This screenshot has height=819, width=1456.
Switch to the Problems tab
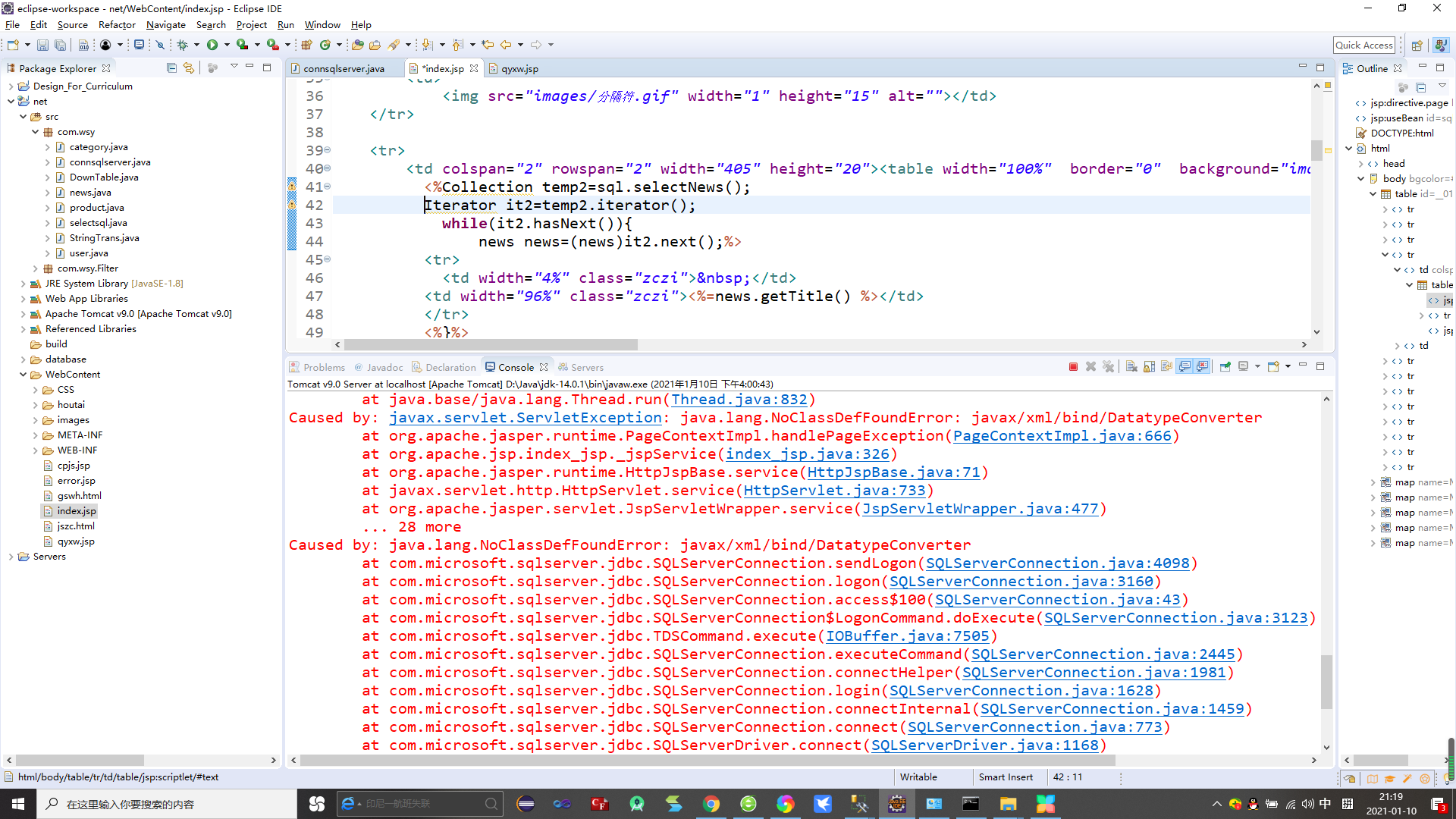[x=317, y=367]
